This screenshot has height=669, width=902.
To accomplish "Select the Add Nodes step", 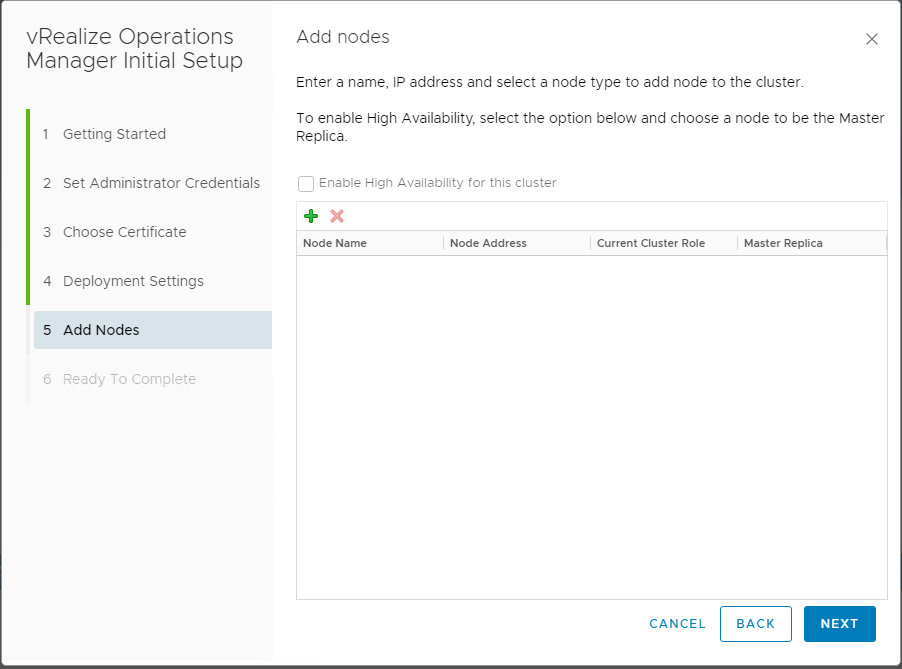I will 101,330.
